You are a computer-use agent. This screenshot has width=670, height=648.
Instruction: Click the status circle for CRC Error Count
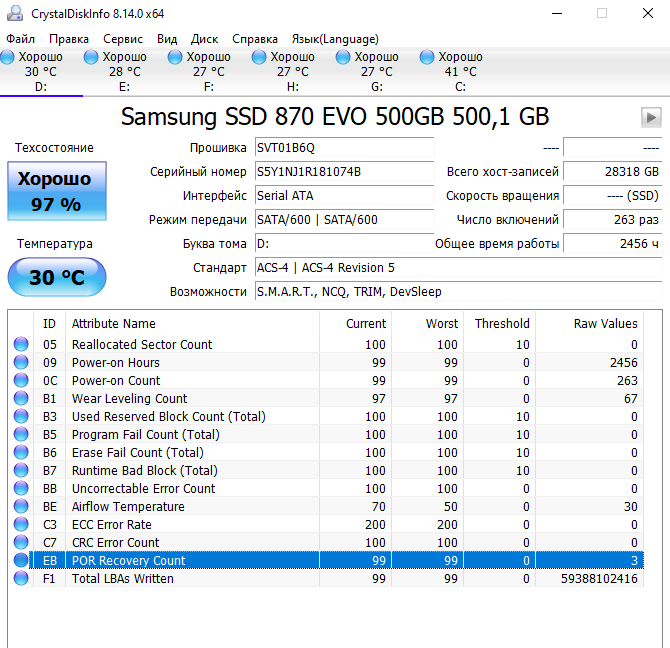(21, 542)
